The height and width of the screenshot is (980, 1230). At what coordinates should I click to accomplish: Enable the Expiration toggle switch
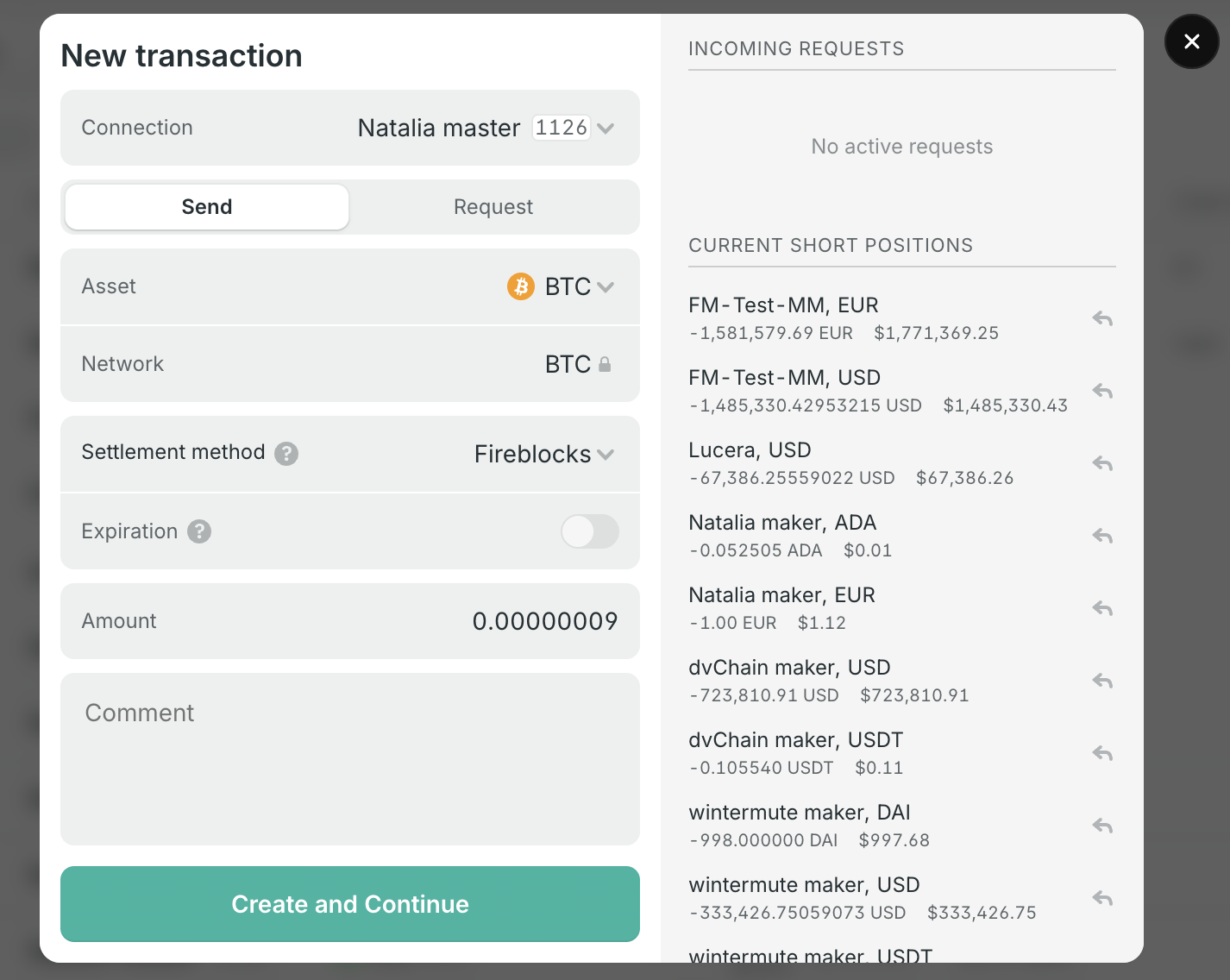coord(590,531)
